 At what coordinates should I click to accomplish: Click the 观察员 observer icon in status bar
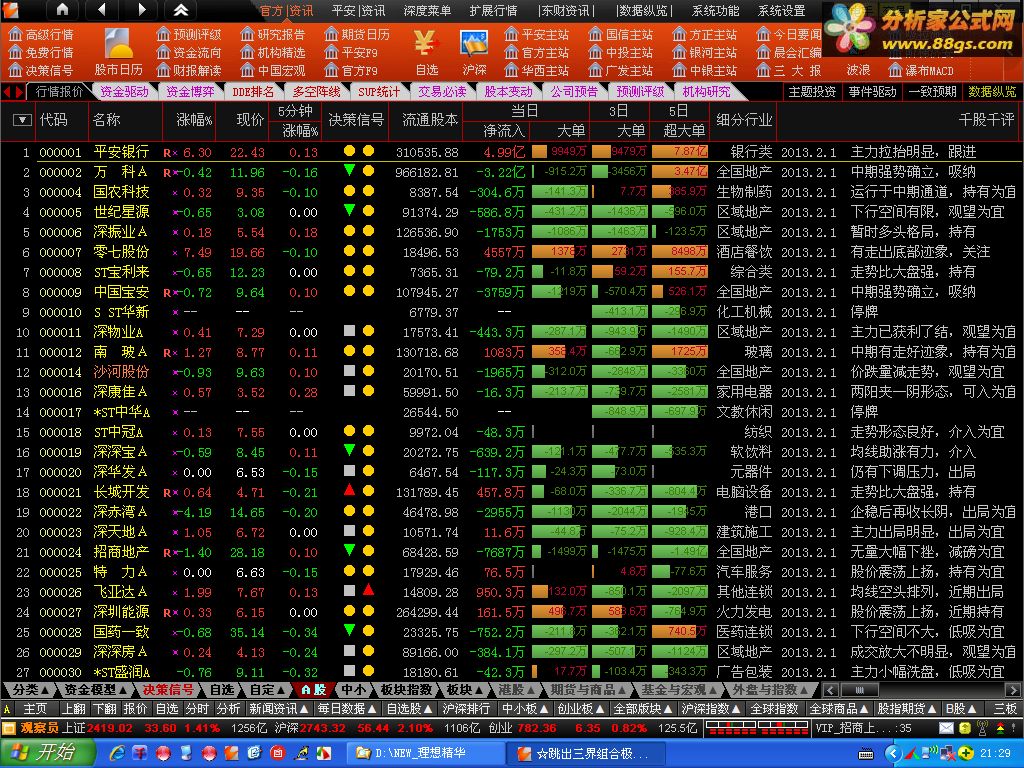(8, 728)
